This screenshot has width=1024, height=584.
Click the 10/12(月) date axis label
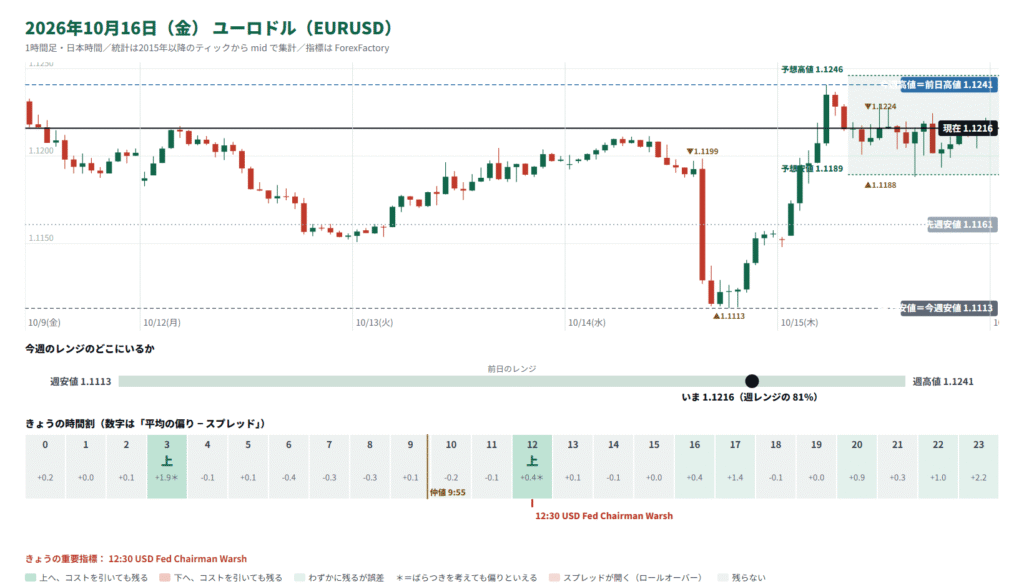pyautogui.click(x=162, y=322)
